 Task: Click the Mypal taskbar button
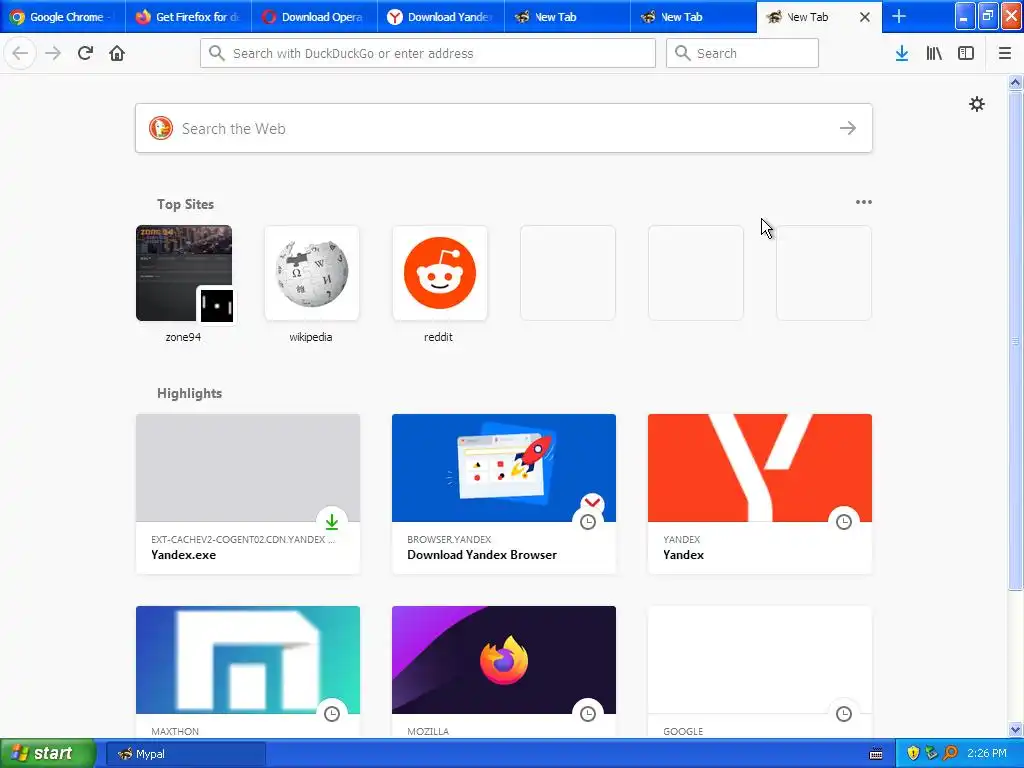(x=185, y=754)
